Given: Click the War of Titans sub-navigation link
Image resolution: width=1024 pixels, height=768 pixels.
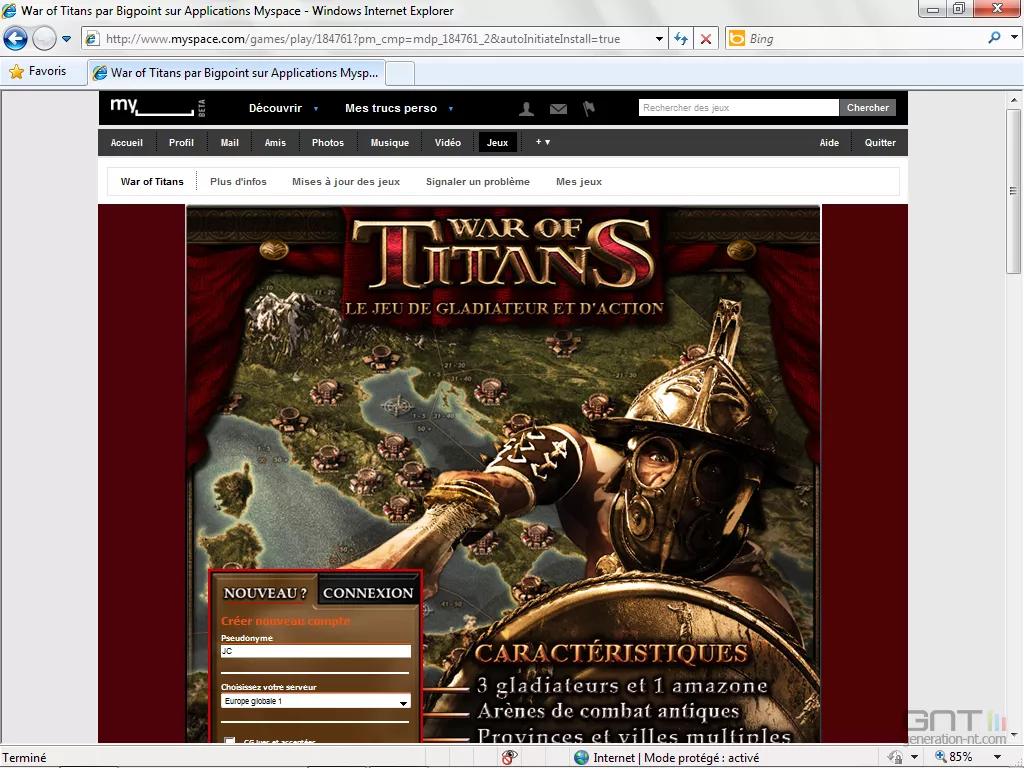Looking at the screenshot, I should [152, 182].
